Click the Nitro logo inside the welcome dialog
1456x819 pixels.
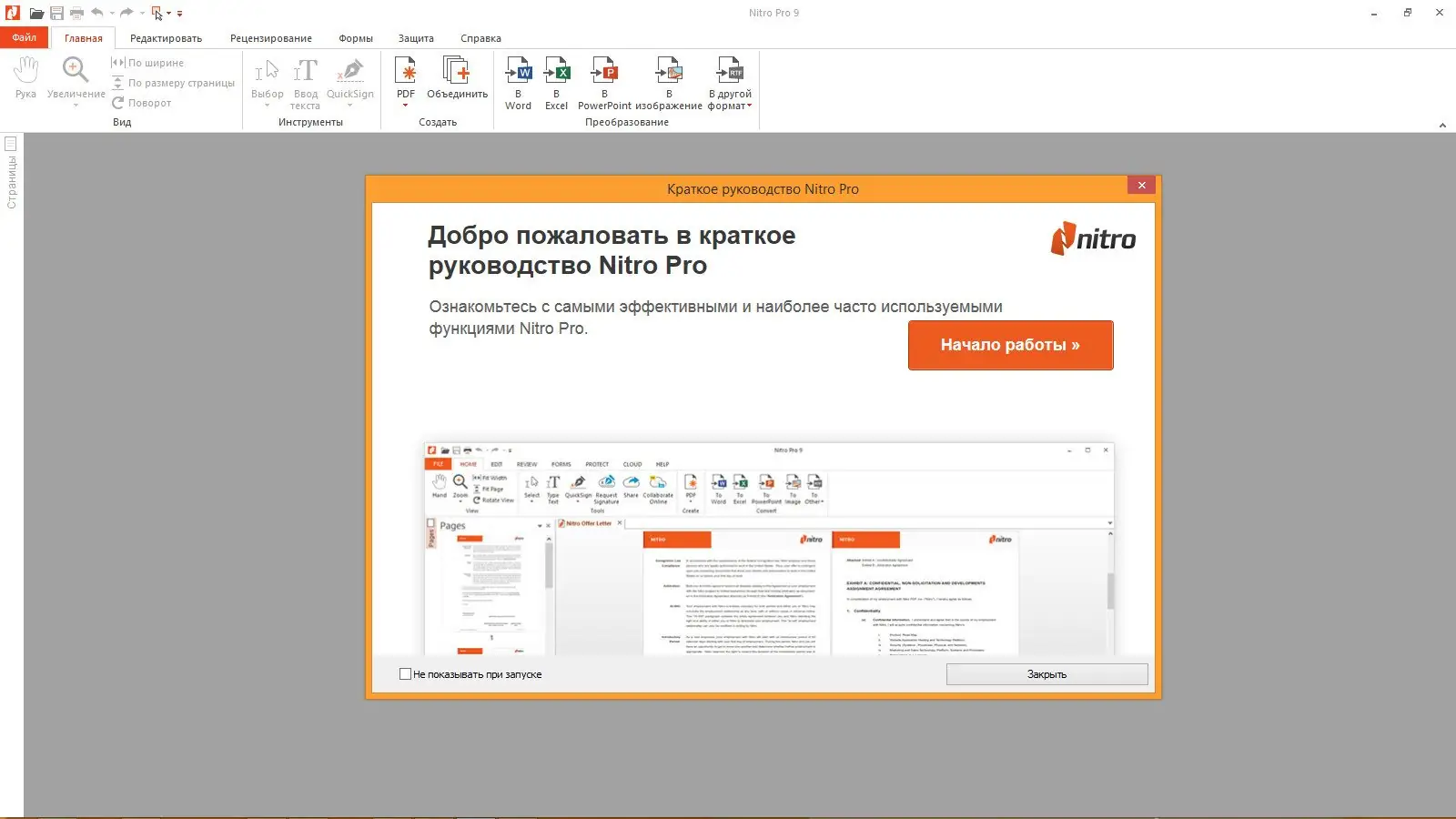tap(1093, 238)
